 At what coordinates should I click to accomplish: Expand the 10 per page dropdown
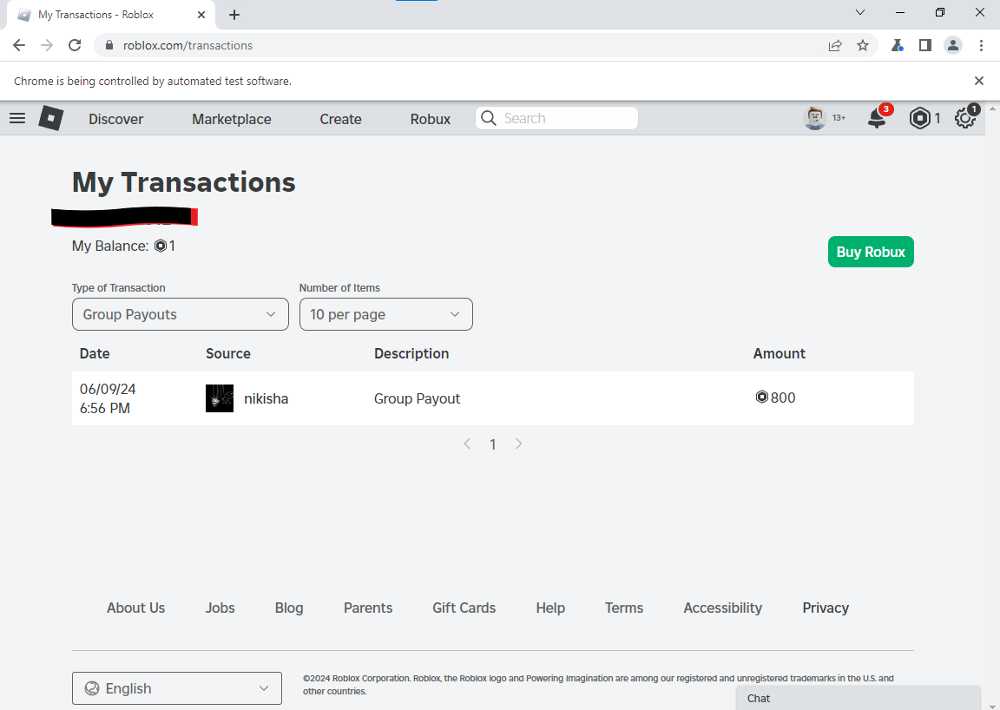click(386, 314)
